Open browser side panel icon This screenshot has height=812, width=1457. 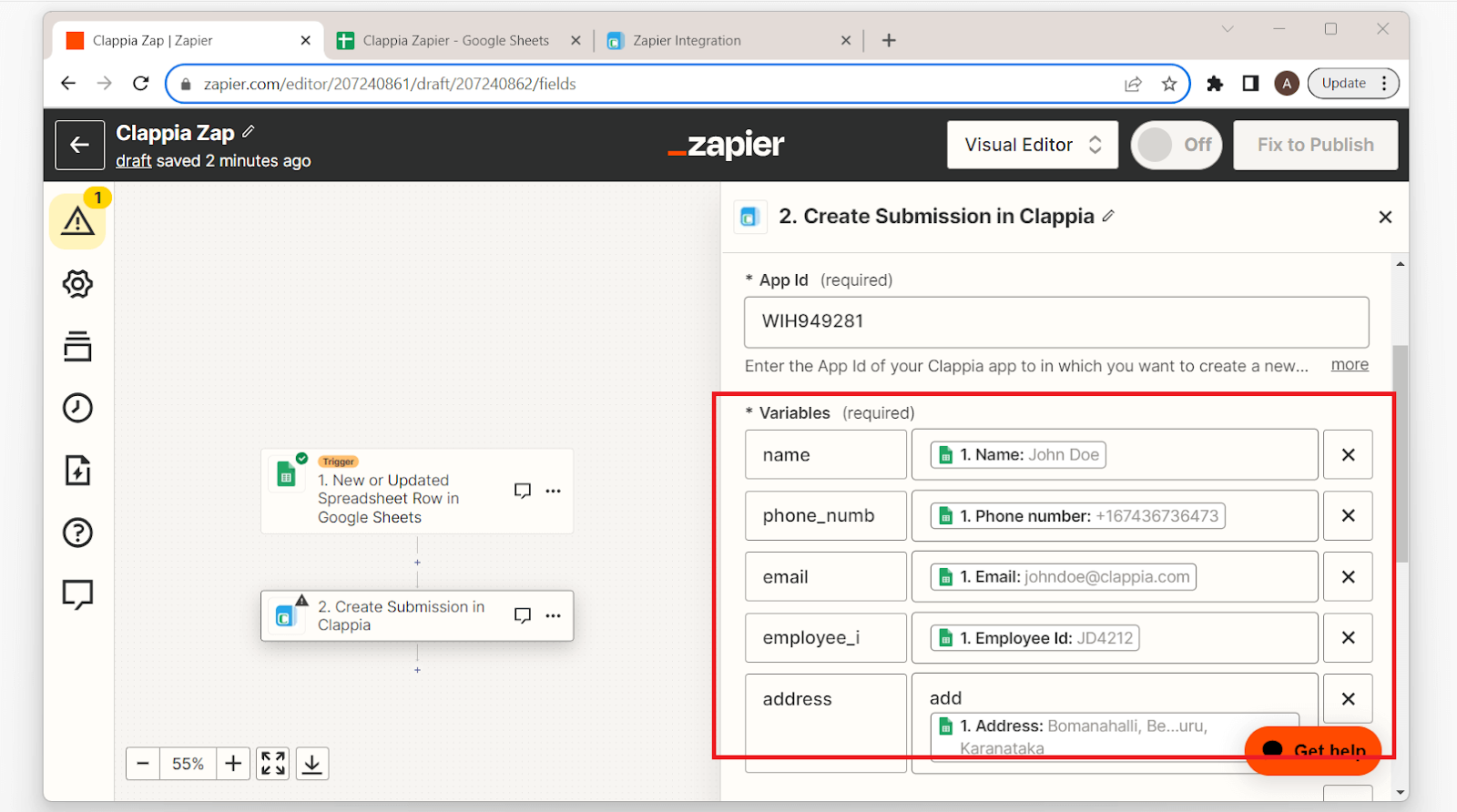coord(1250,84)
